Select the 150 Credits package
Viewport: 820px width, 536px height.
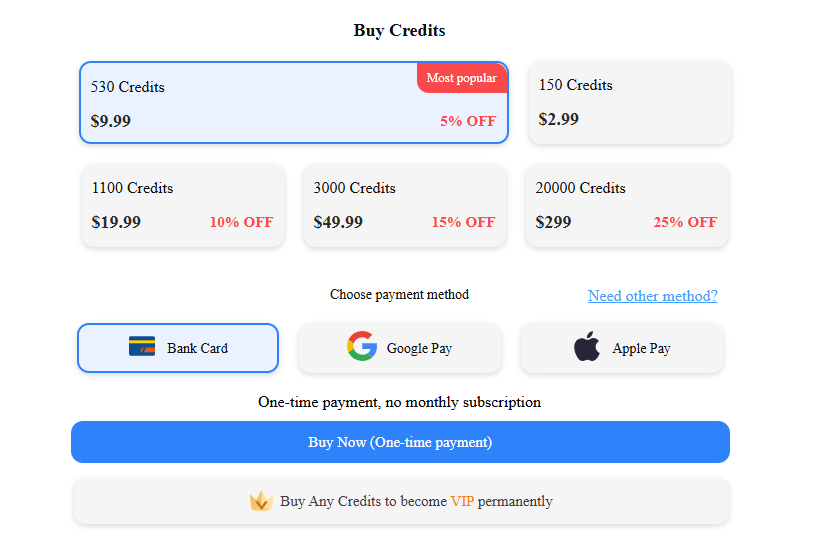[x=630, y=102]
